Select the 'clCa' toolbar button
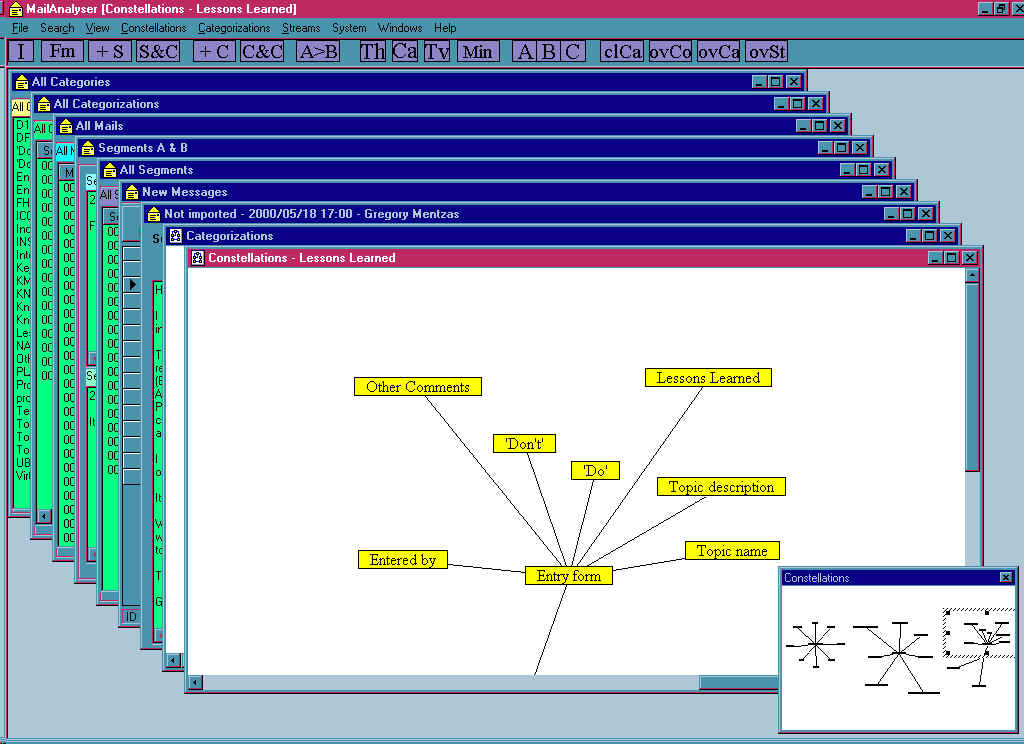Viewport: 1024px width, 744px height. tap(622, 51)
